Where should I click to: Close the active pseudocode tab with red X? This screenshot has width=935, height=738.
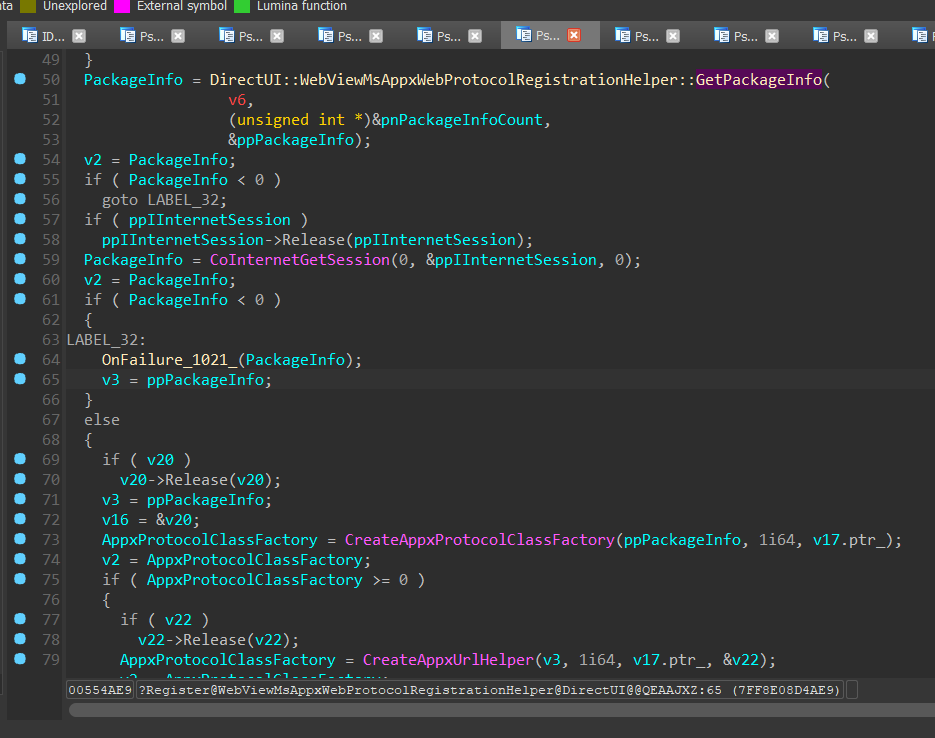click(574, 35)
